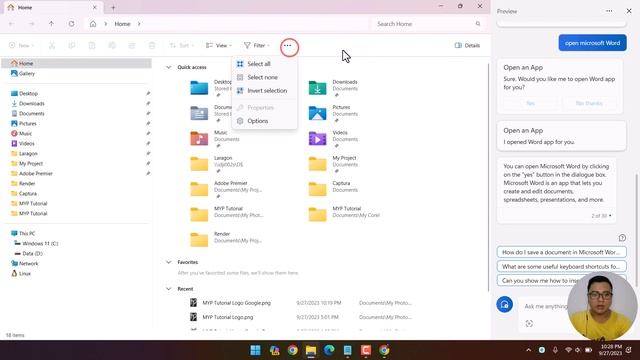Go back with the back arrow

pyautogui.click(x=11, y=24)
